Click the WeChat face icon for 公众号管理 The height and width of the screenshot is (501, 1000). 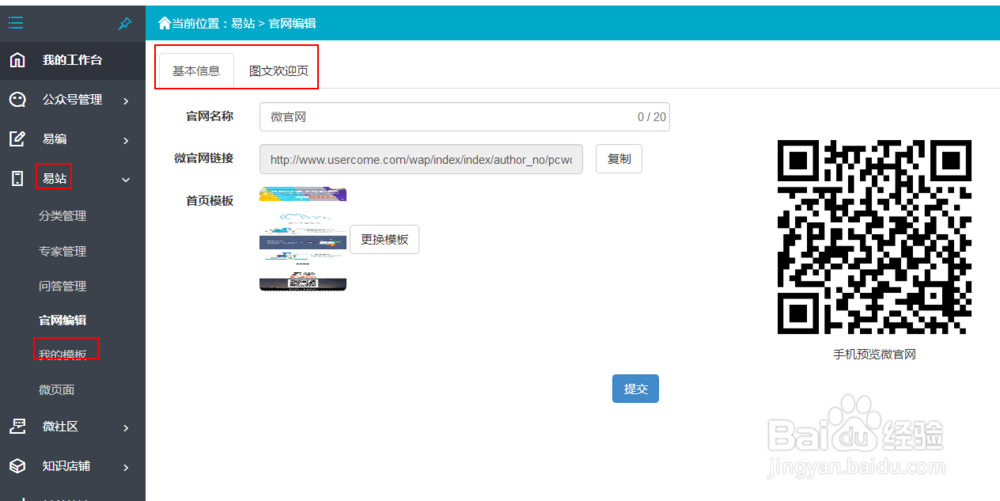click(17, 99)
